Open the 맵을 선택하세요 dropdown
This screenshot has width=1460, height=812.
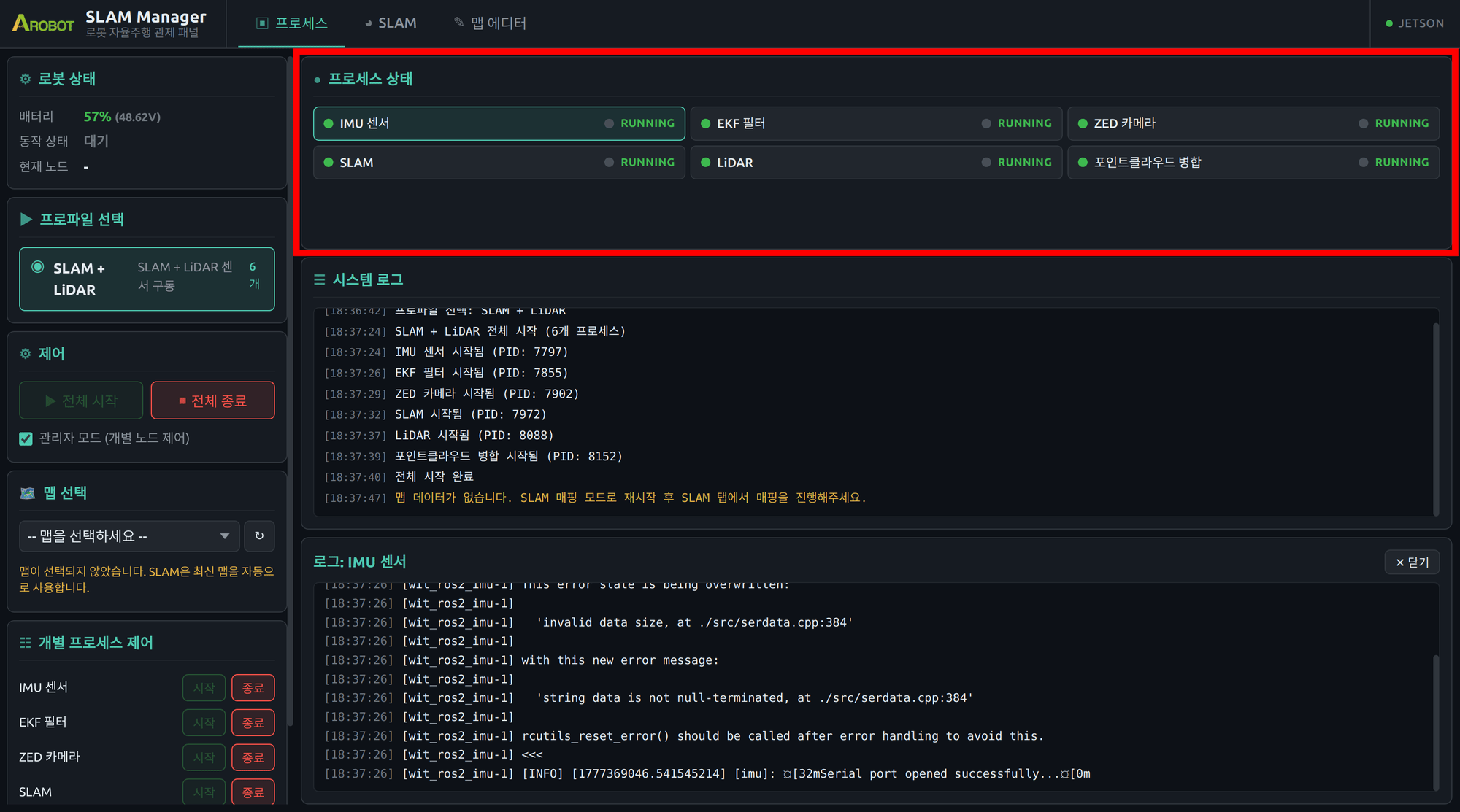(x=129, y=536)
